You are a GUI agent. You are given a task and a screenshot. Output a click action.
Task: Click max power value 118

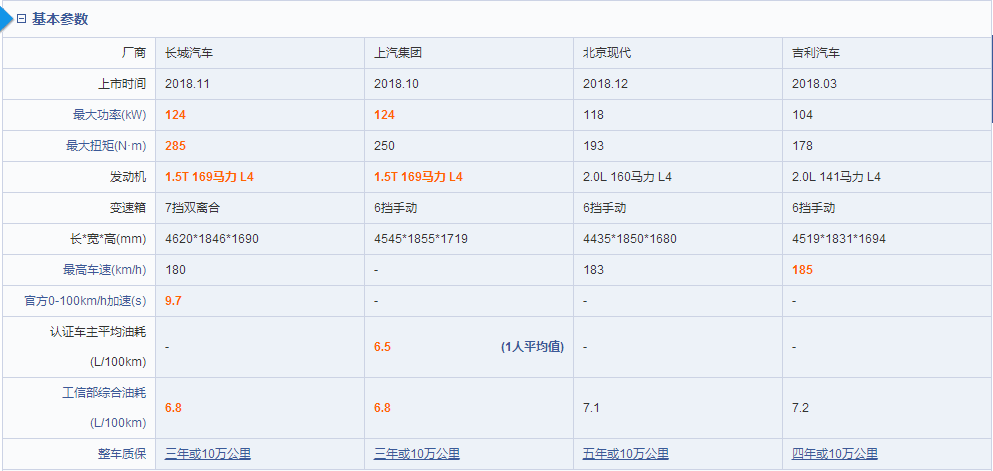[x=593, y=115]
